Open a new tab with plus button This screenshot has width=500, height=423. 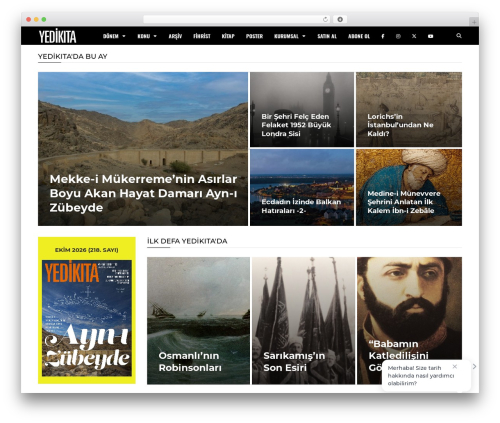pos(474,22)
